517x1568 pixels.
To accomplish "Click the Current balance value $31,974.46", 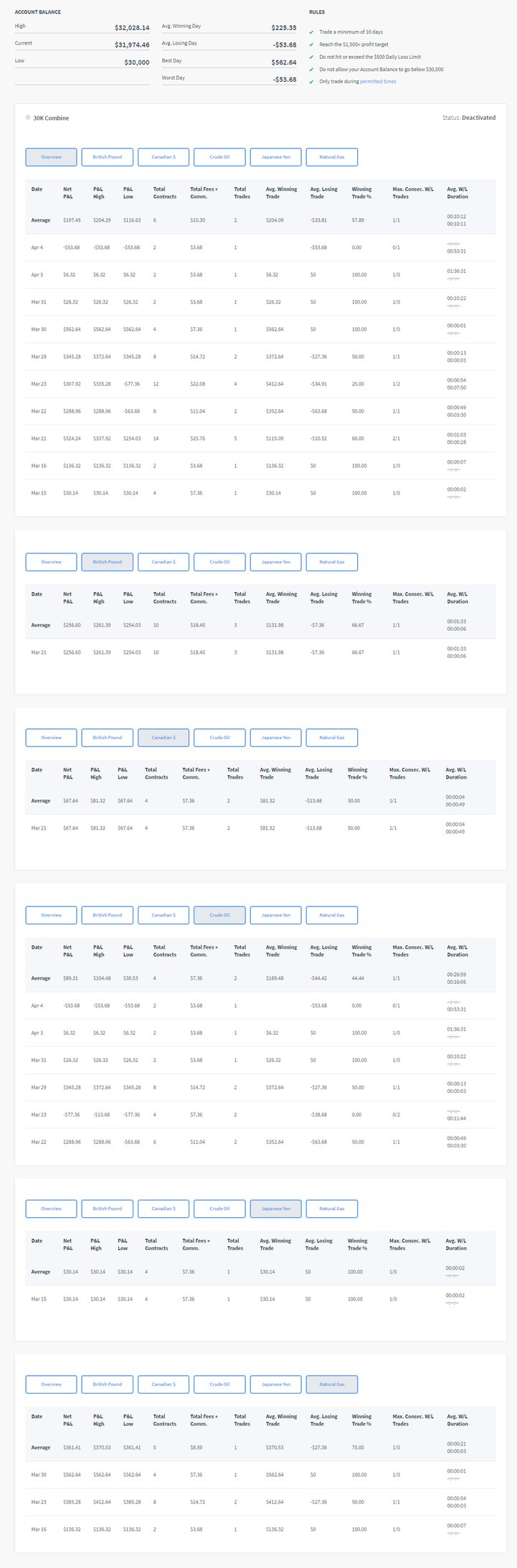I will coord(132,44).
